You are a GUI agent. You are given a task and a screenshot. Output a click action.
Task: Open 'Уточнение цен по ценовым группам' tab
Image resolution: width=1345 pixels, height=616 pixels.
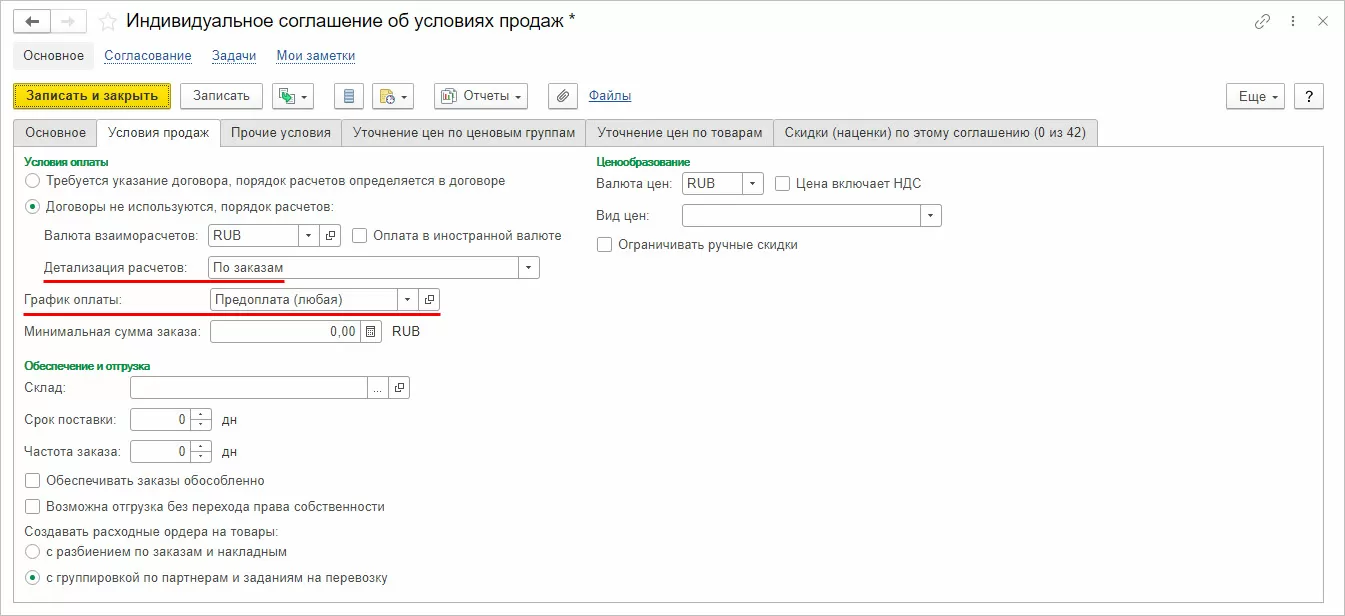[x=464, y=133]
